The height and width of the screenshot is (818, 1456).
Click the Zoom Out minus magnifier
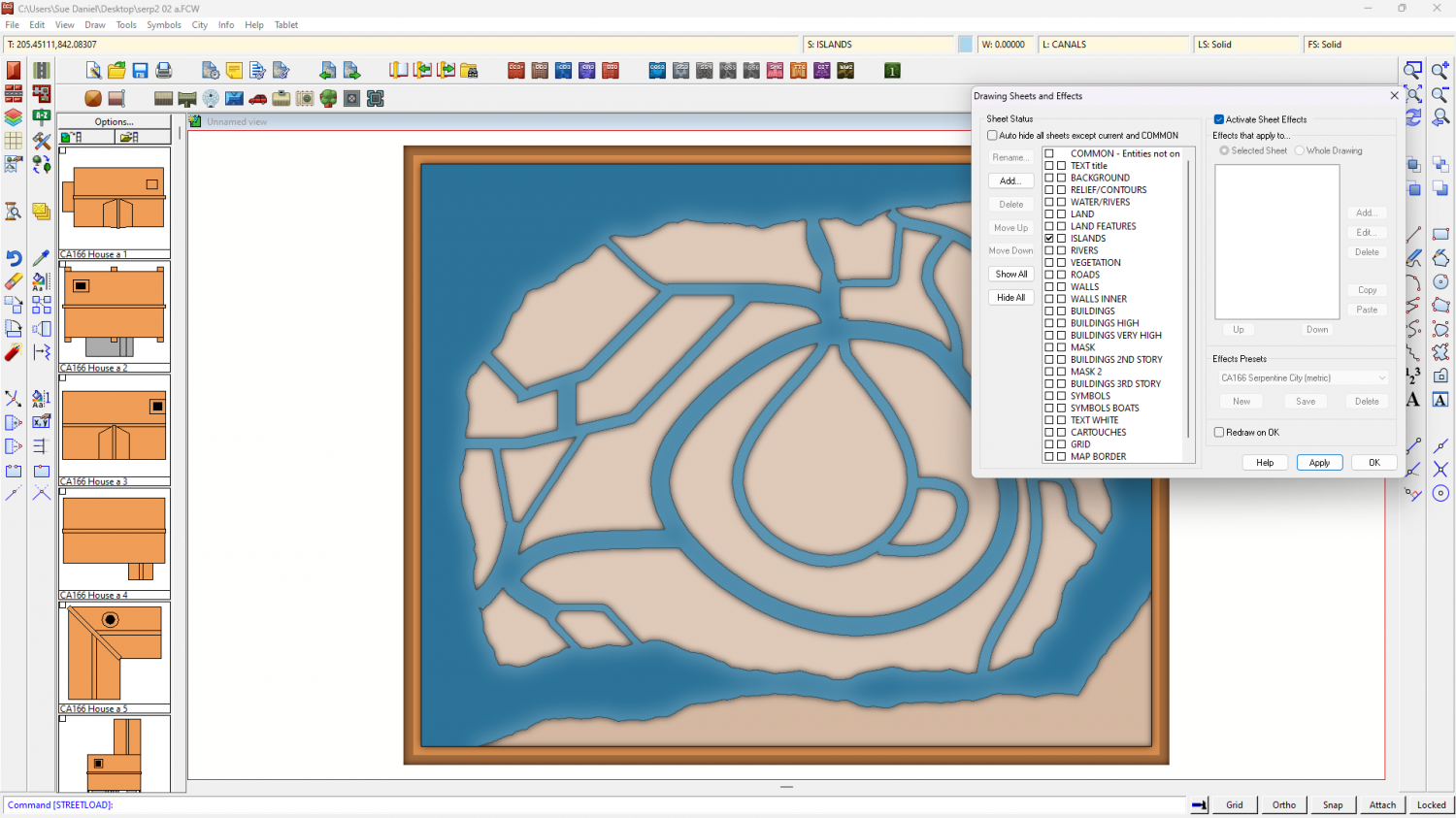coord(1440,94)
